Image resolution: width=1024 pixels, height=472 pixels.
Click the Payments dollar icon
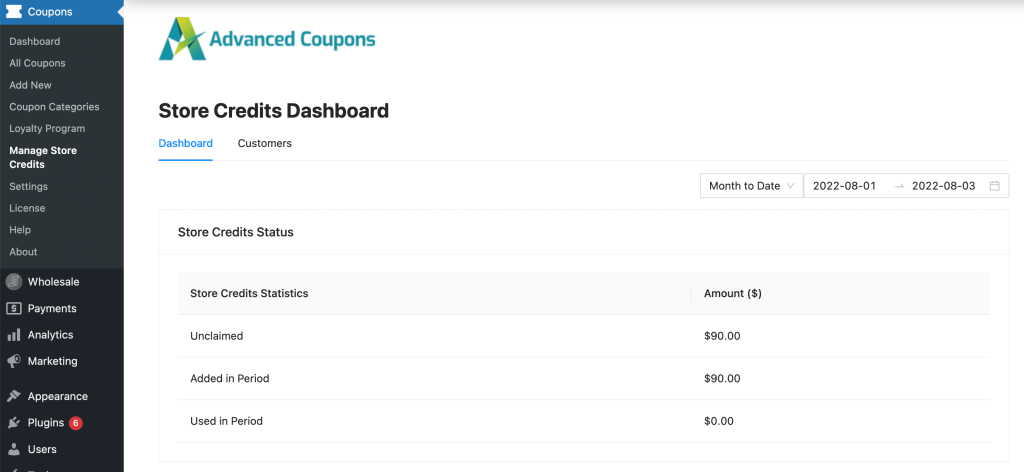[x=14, y=308]
